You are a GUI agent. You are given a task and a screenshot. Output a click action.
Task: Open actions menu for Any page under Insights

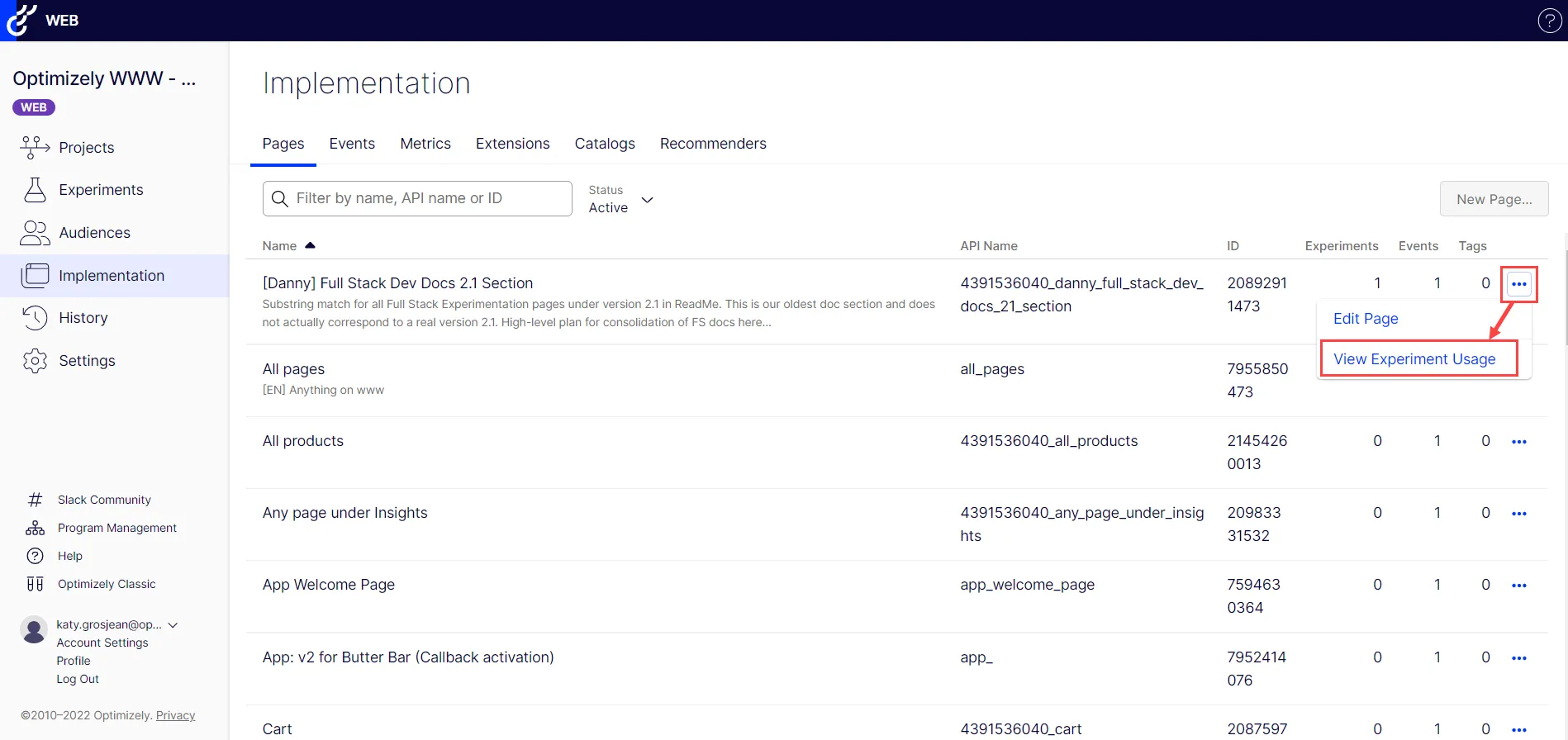pyautogui.click(x=1518, y=514)
